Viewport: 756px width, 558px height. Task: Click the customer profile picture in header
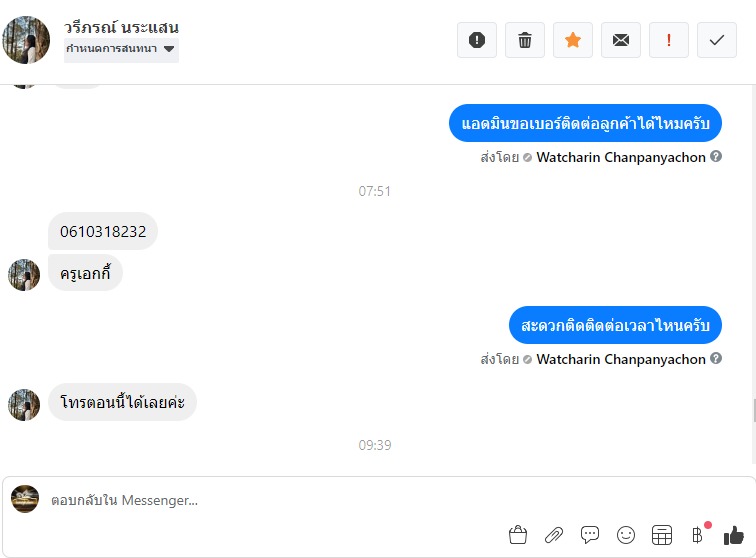tap(26, 40)
